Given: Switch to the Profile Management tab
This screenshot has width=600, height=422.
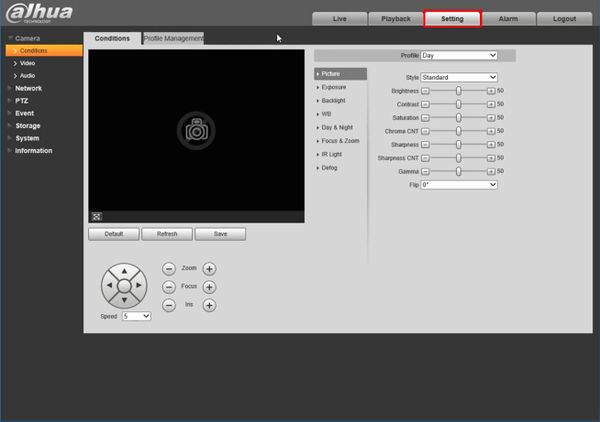Looking at the screenshot, I should point(173,38).
